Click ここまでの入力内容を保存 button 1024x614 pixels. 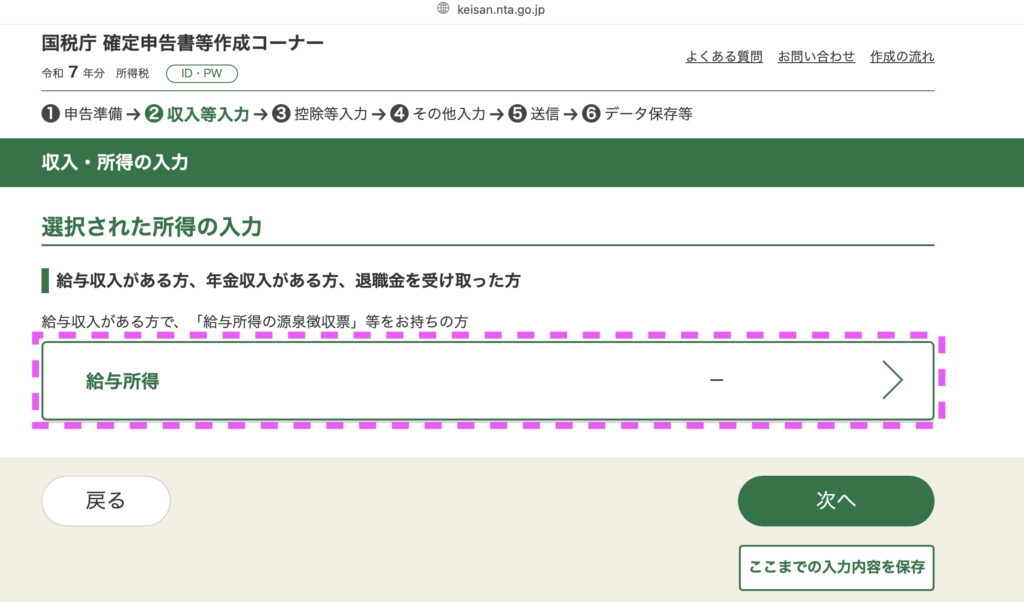click(x=836, y=567)
